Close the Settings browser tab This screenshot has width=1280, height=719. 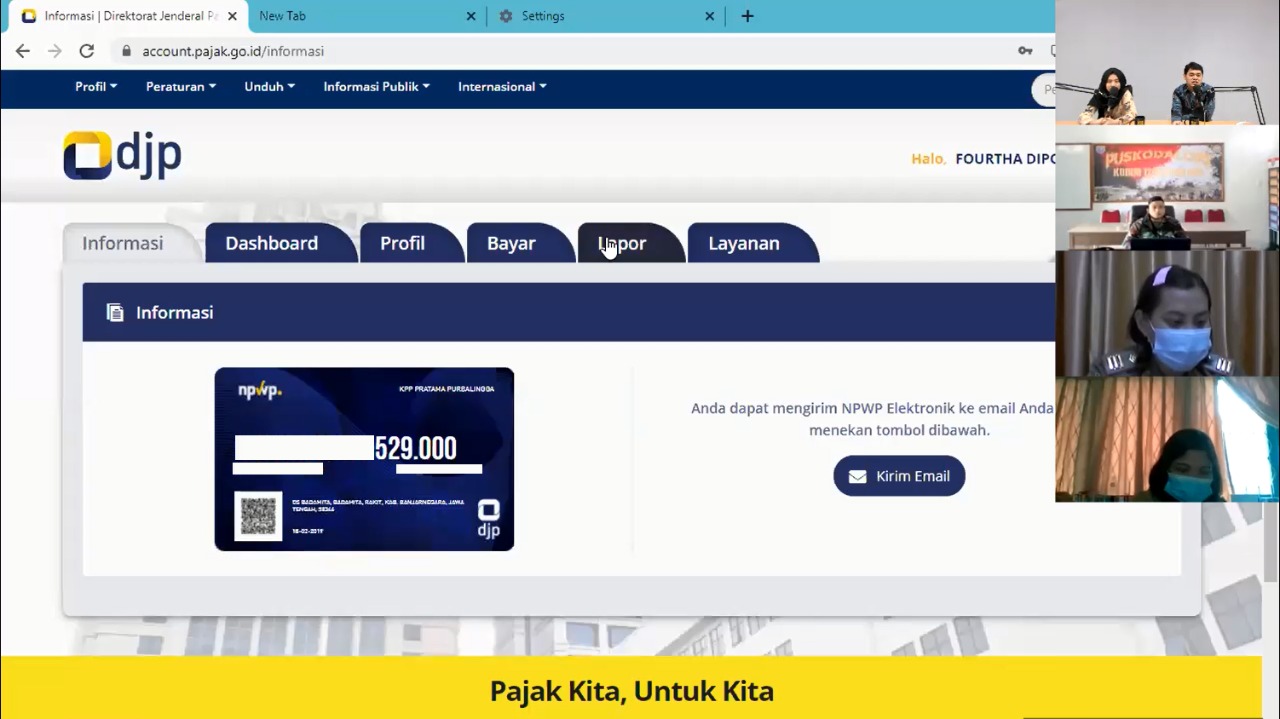[x=710, y=16]
